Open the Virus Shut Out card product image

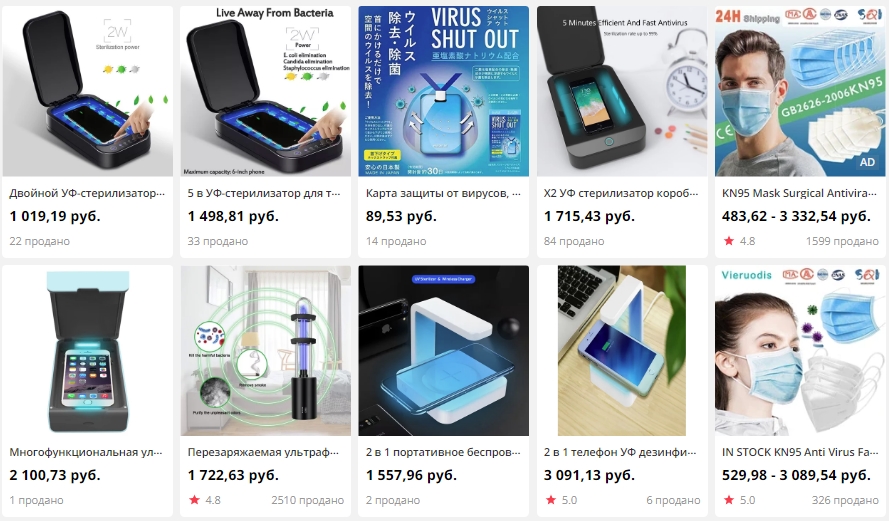click(443, 91)
